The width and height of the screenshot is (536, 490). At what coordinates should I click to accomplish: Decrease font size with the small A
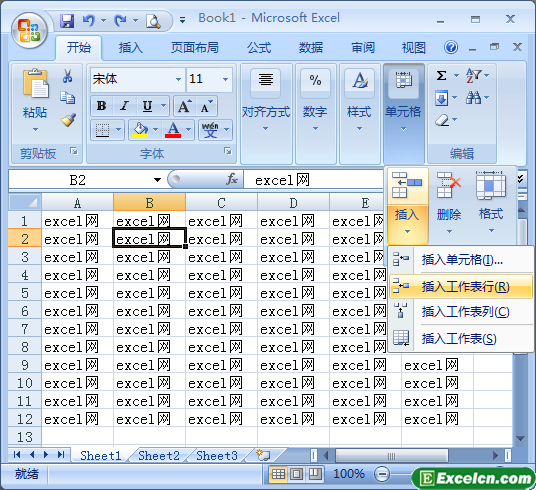[206, 106]
